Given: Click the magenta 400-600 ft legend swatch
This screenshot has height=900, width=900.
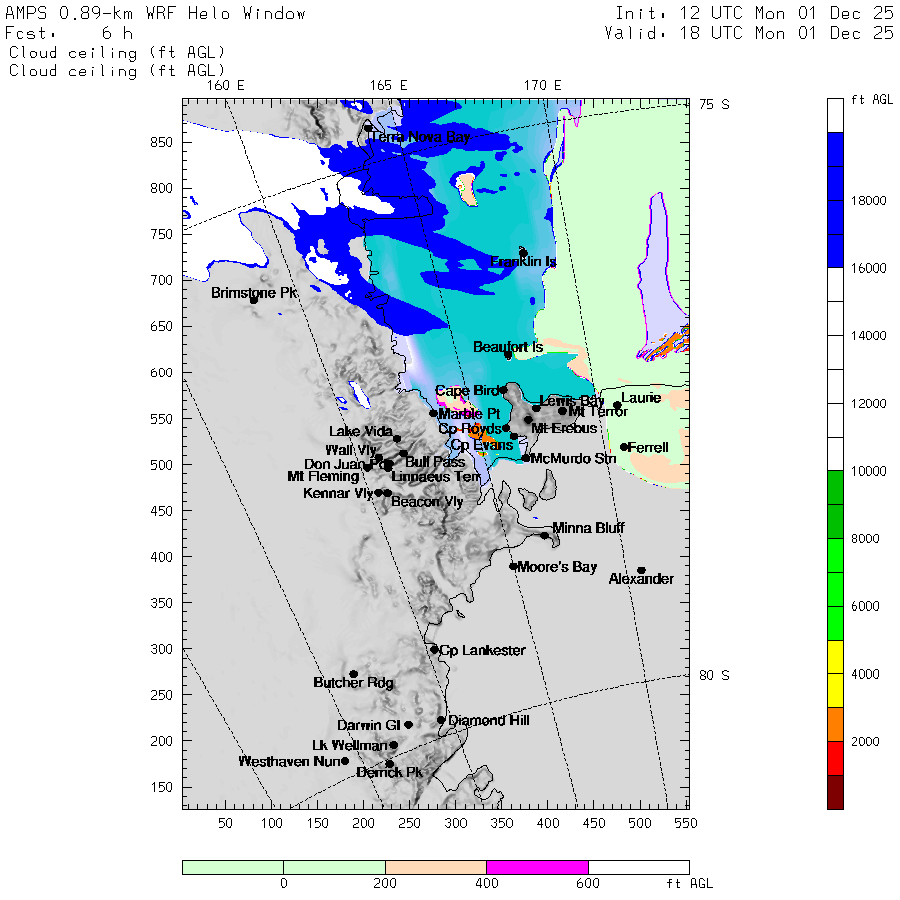Looking at the screenshot, I should (537, 867).
